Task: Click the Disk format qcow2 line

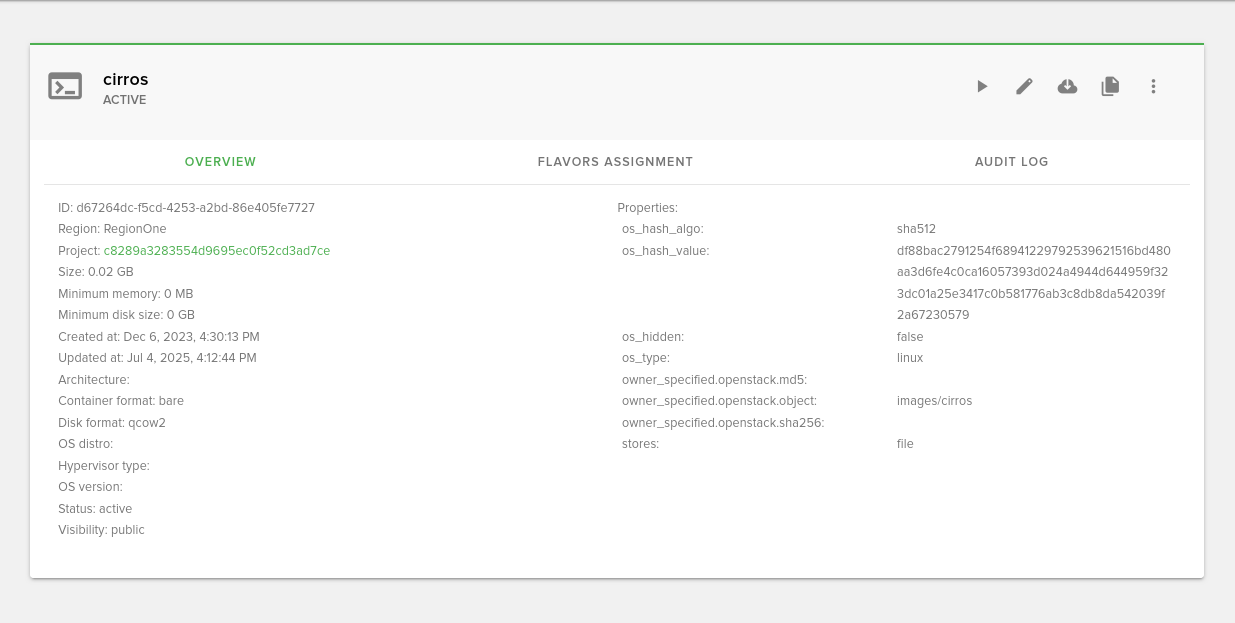Action: pyautogui.click(x=112, y=423)
